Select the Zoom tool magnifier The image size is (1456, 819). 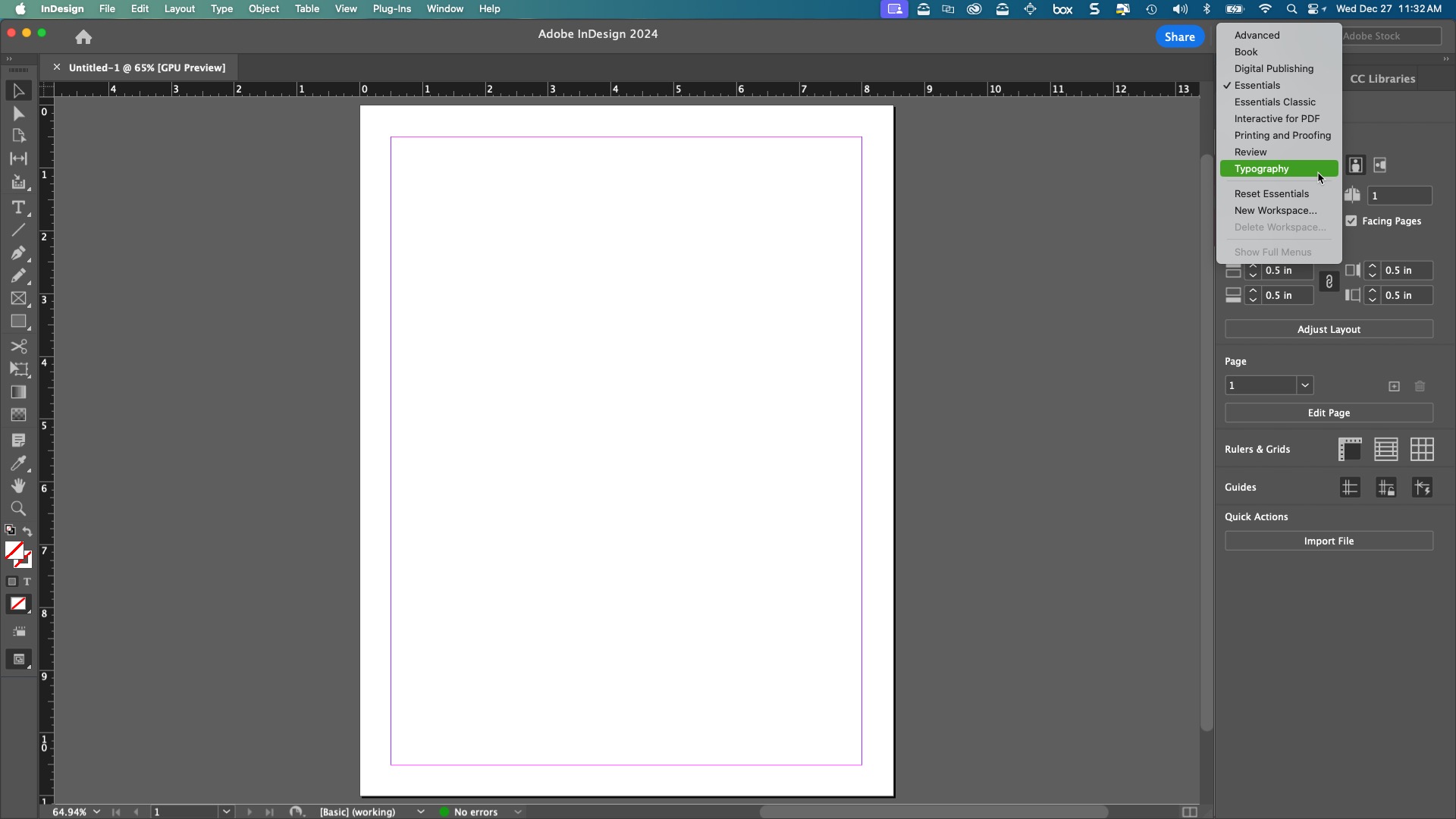[x=18, y=509]
